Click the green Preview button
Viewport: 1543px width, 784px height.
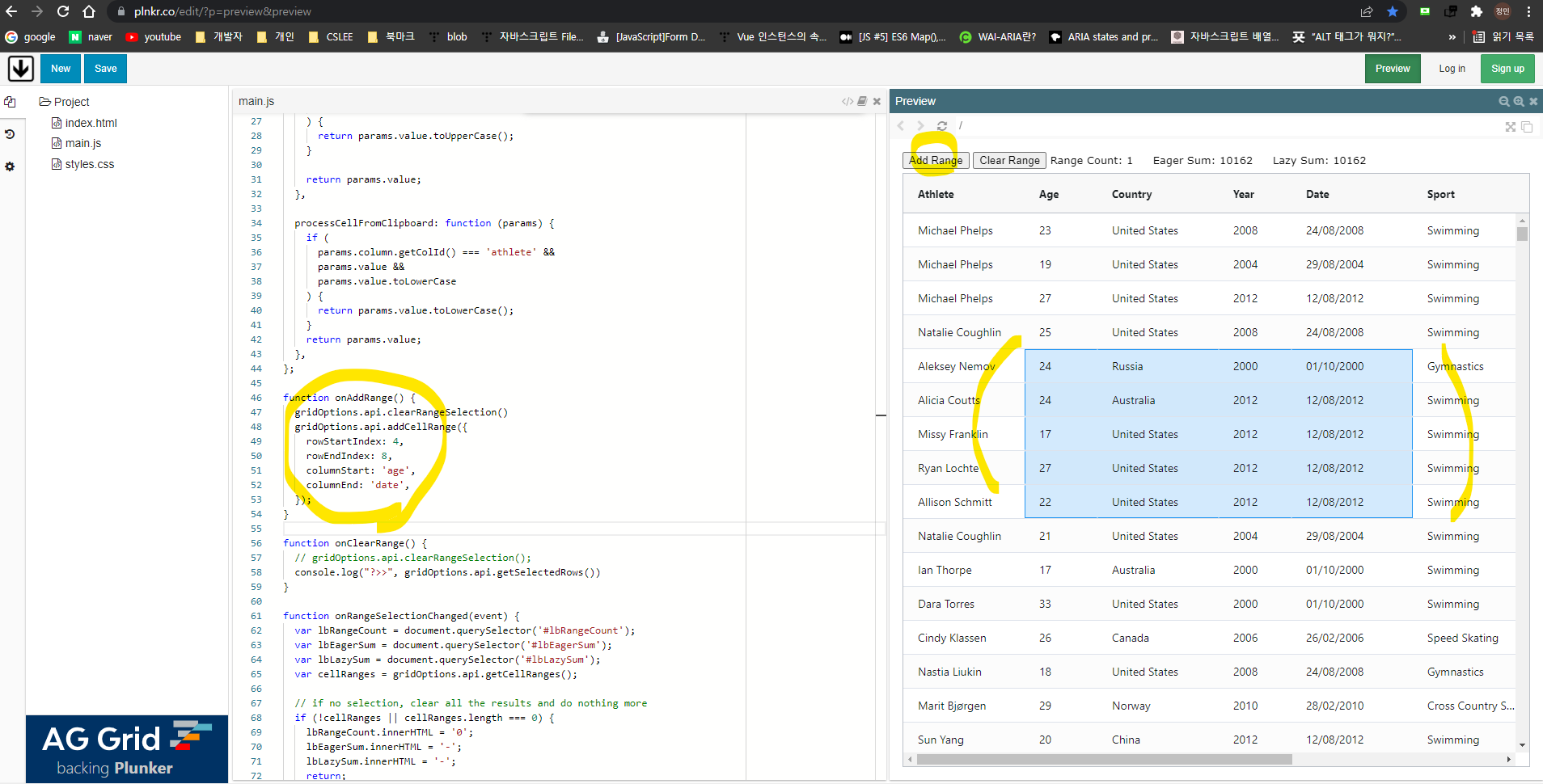1393,69
